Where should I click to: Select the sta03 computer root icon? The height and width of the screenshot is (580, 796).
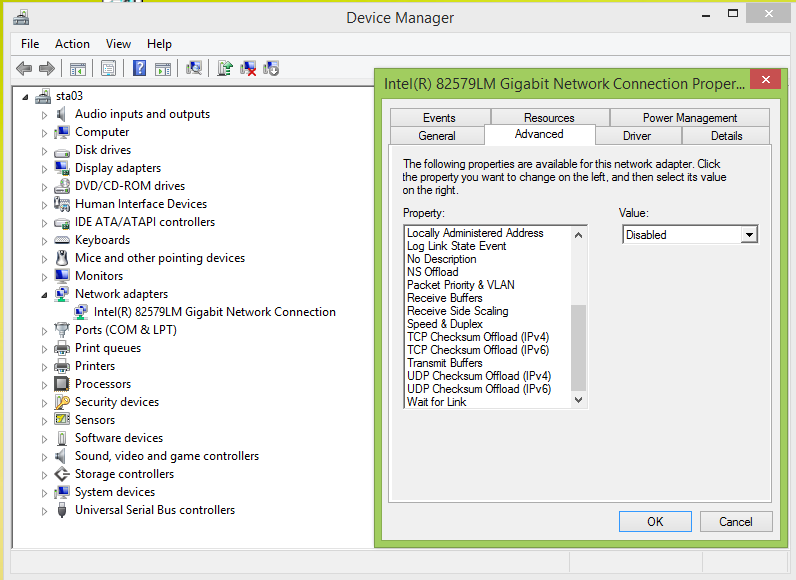click(43, 96)
